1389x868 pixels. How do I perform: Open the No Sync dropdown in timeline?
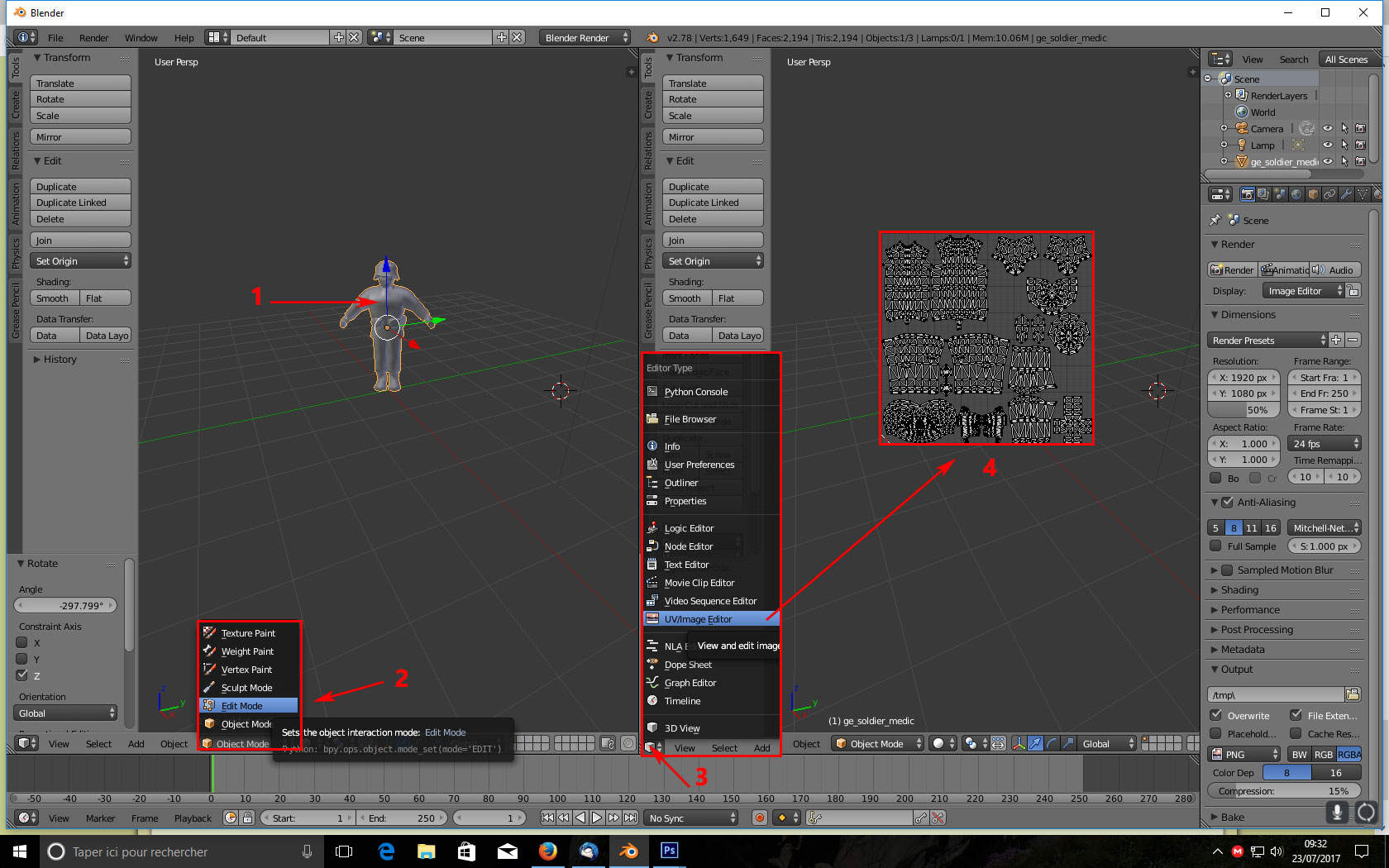coord(691,818)
